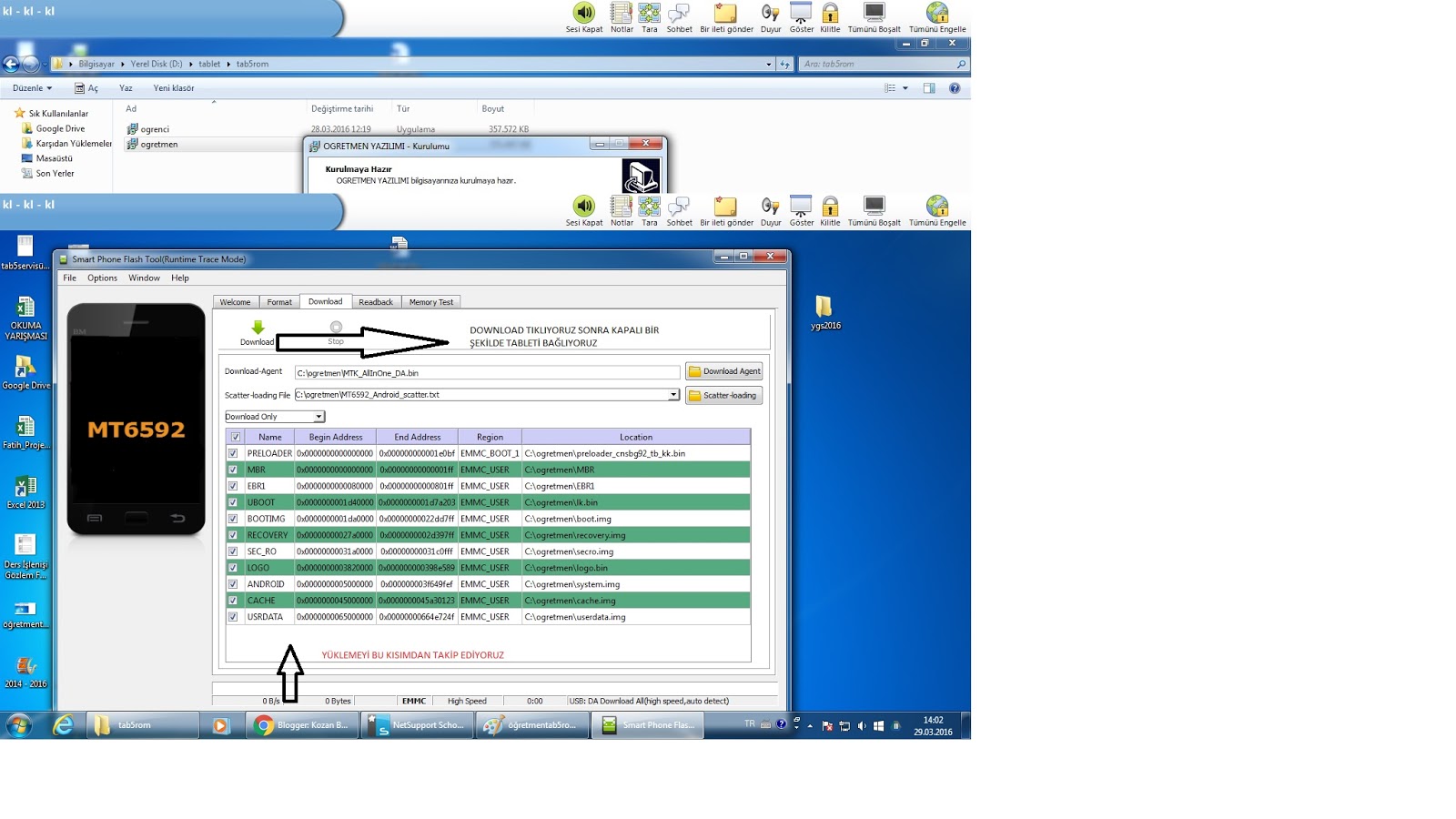
Task: Switch to Chrome Blogger taskbar window
Action: pos(303,725)
